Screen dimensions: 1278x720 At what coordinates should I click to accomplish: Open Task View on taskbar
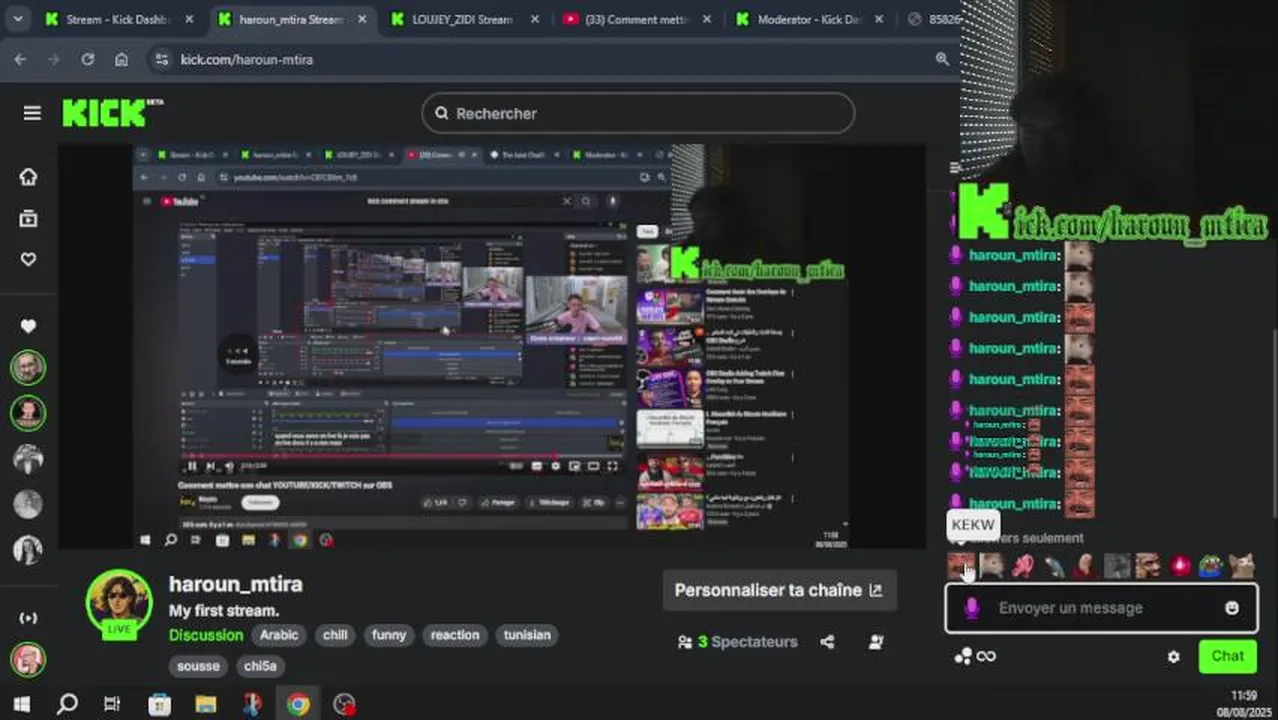[x=112, y=704]
